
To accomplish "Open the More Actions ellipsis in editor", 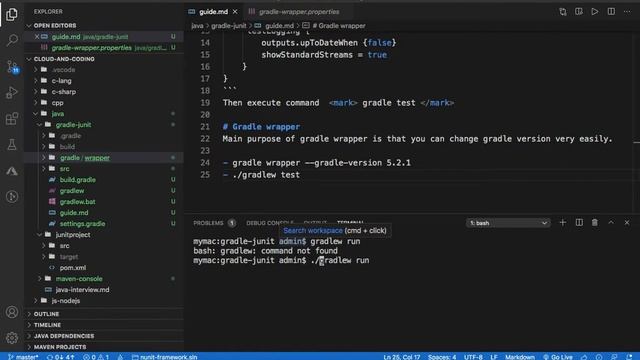I will click(627, 11).
